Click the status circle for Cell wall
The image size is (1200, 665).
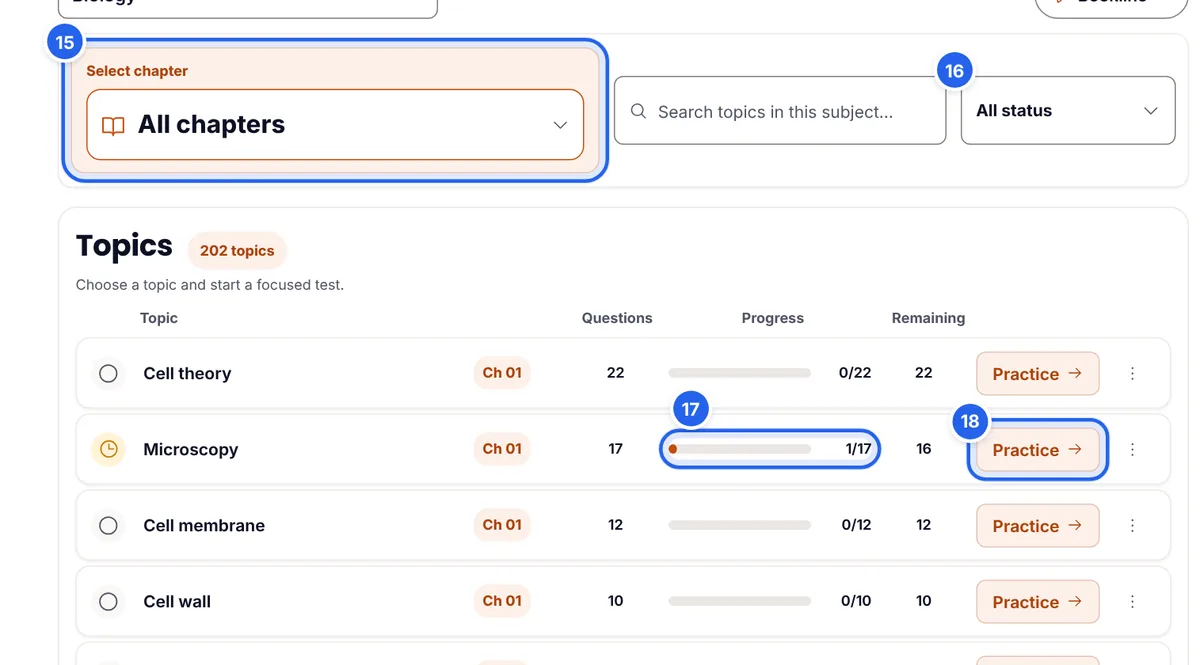tap(108, 601)
